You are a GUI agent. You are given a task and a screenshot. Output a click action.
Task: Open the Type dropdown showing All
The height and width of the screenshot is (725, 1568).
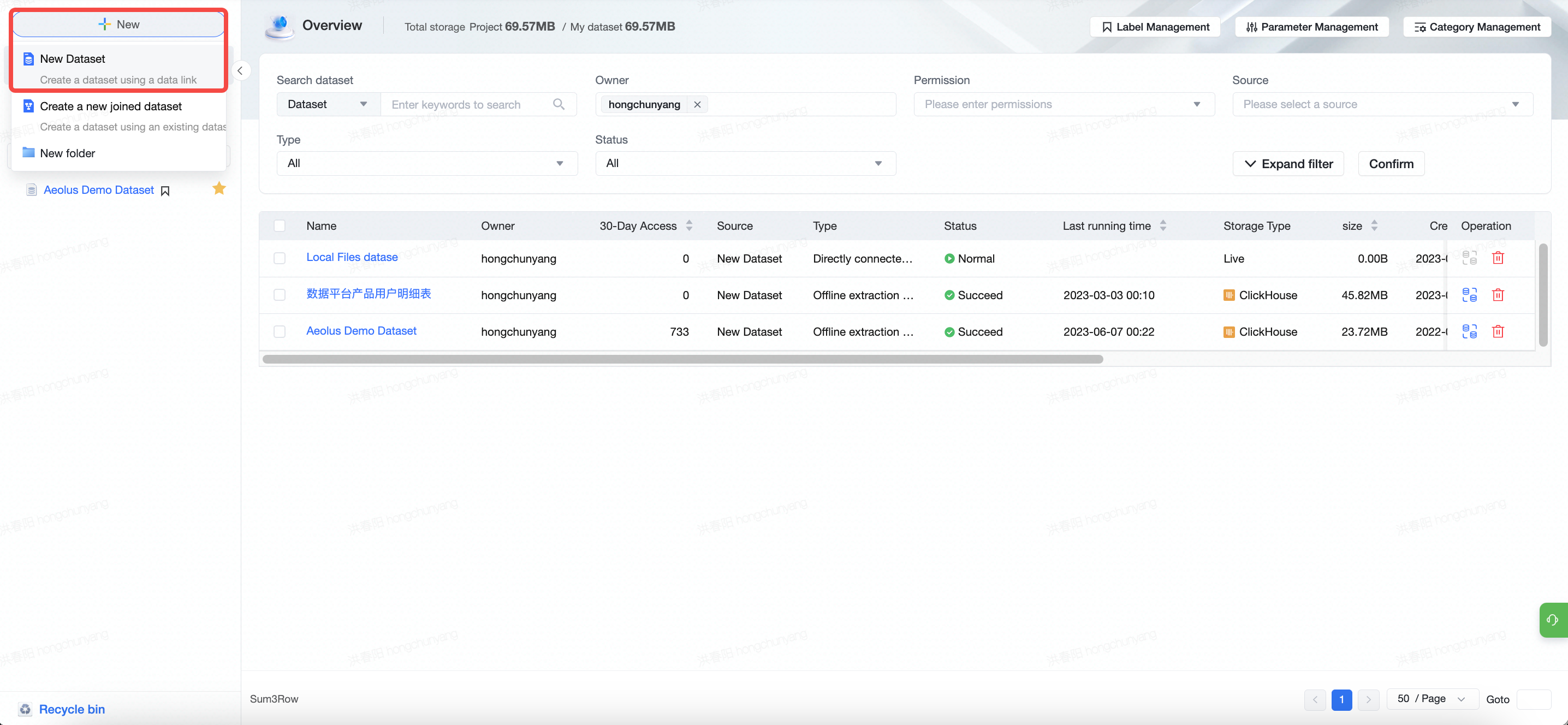pos(427,163)
